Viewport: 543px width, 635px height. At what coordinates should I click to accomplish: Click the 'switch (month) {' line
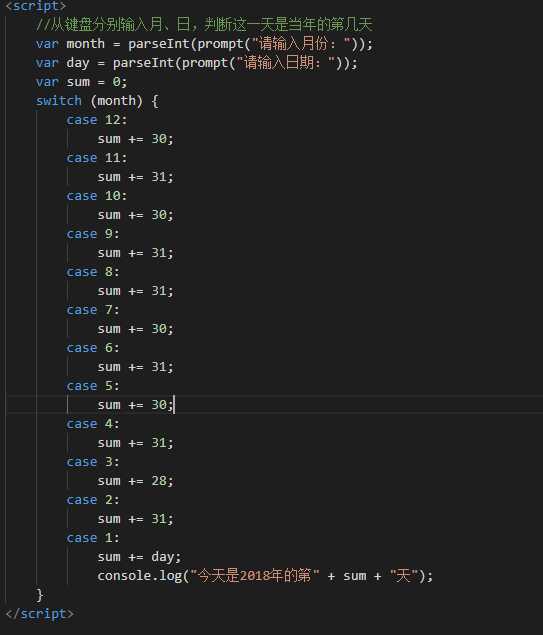pos(97,101)
